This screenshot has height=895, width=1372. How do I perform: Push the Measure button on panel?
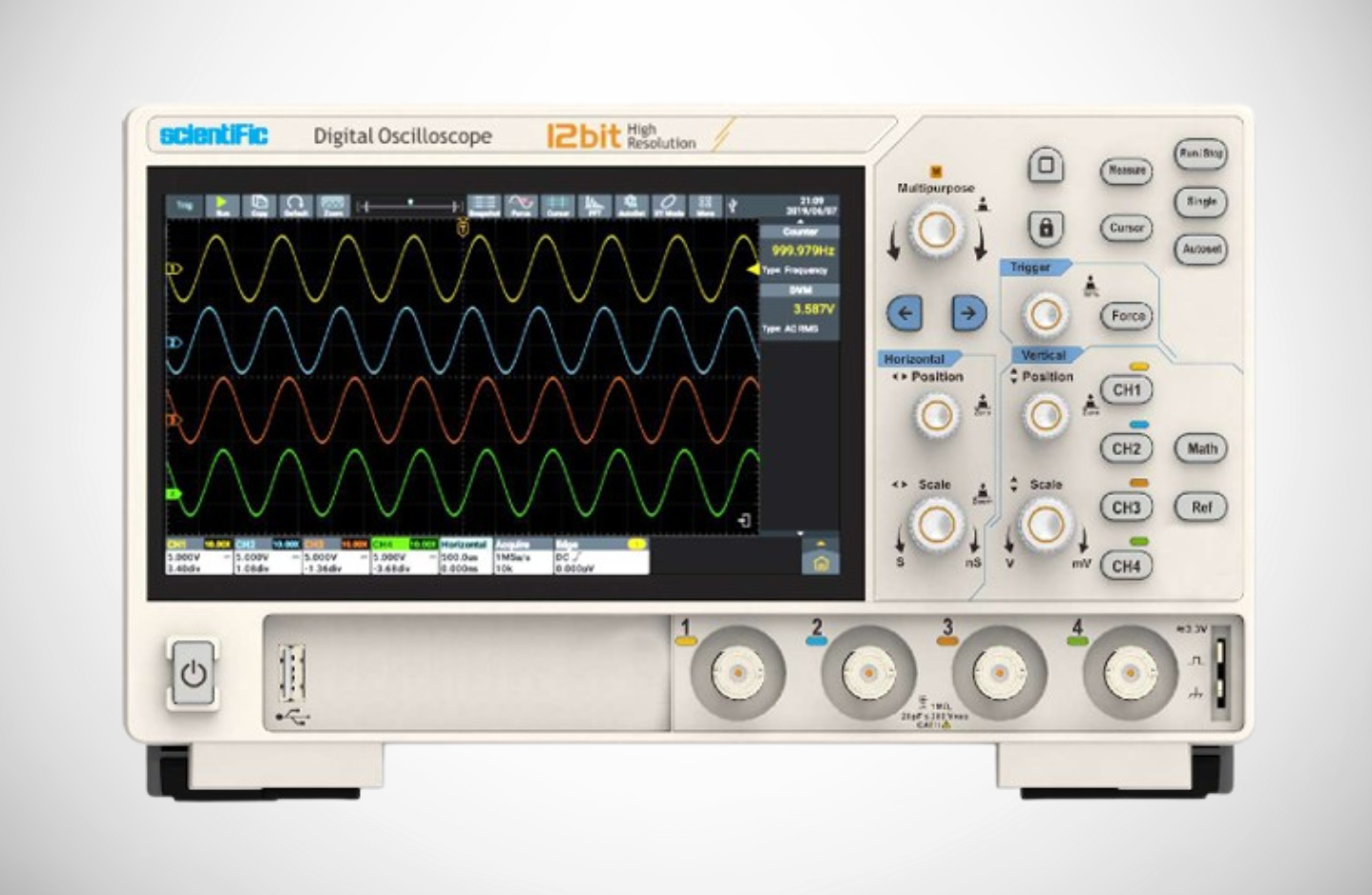(x=1126, y=171)
